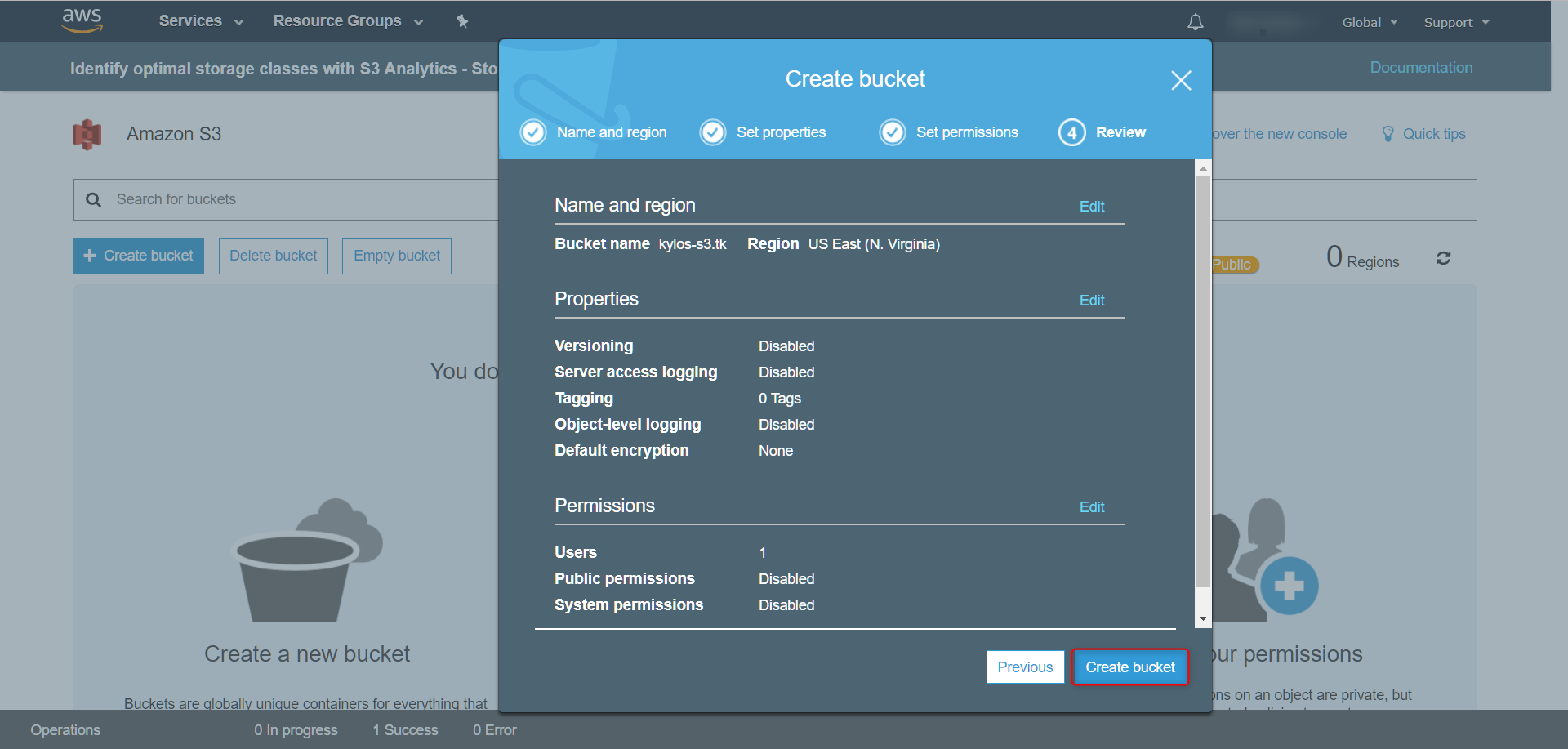Viewport: 1568px width, 749px height.
Task: Click the Public permissions label
Action: coord(625,579)
